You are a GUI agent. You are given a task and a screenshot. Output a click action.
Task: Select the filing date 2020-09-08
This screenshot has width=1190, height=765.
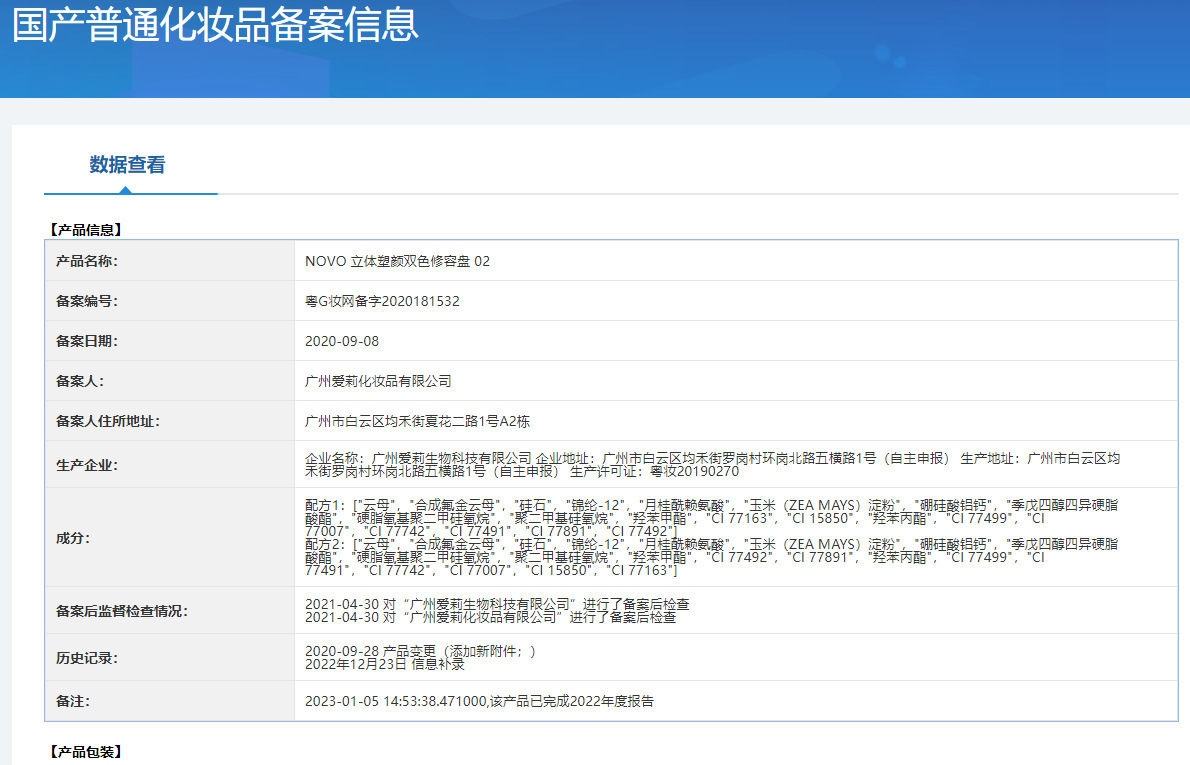pos(342,342)
